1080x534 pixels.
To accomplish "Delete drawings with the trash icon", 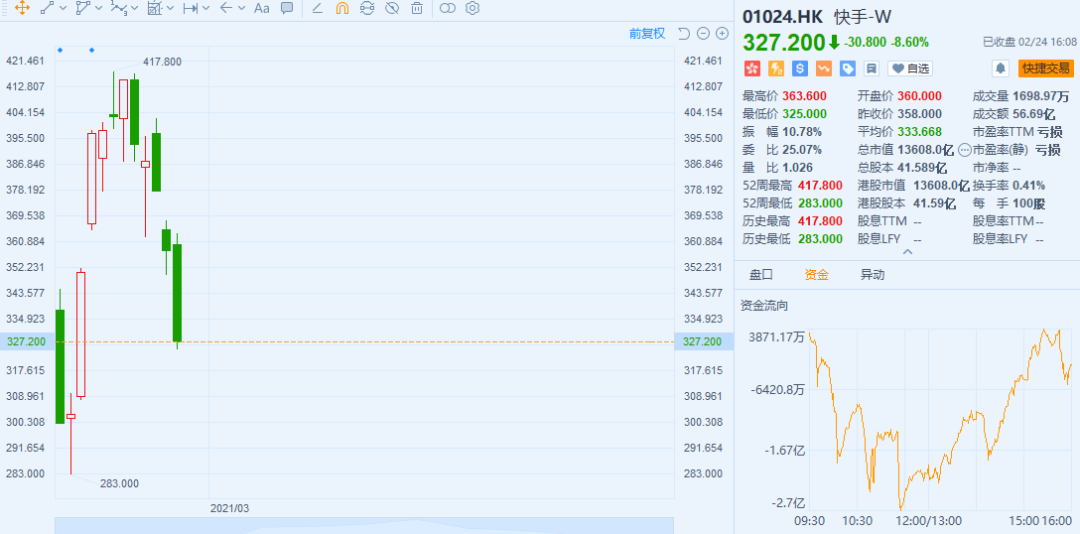I will tap(417, 8).
